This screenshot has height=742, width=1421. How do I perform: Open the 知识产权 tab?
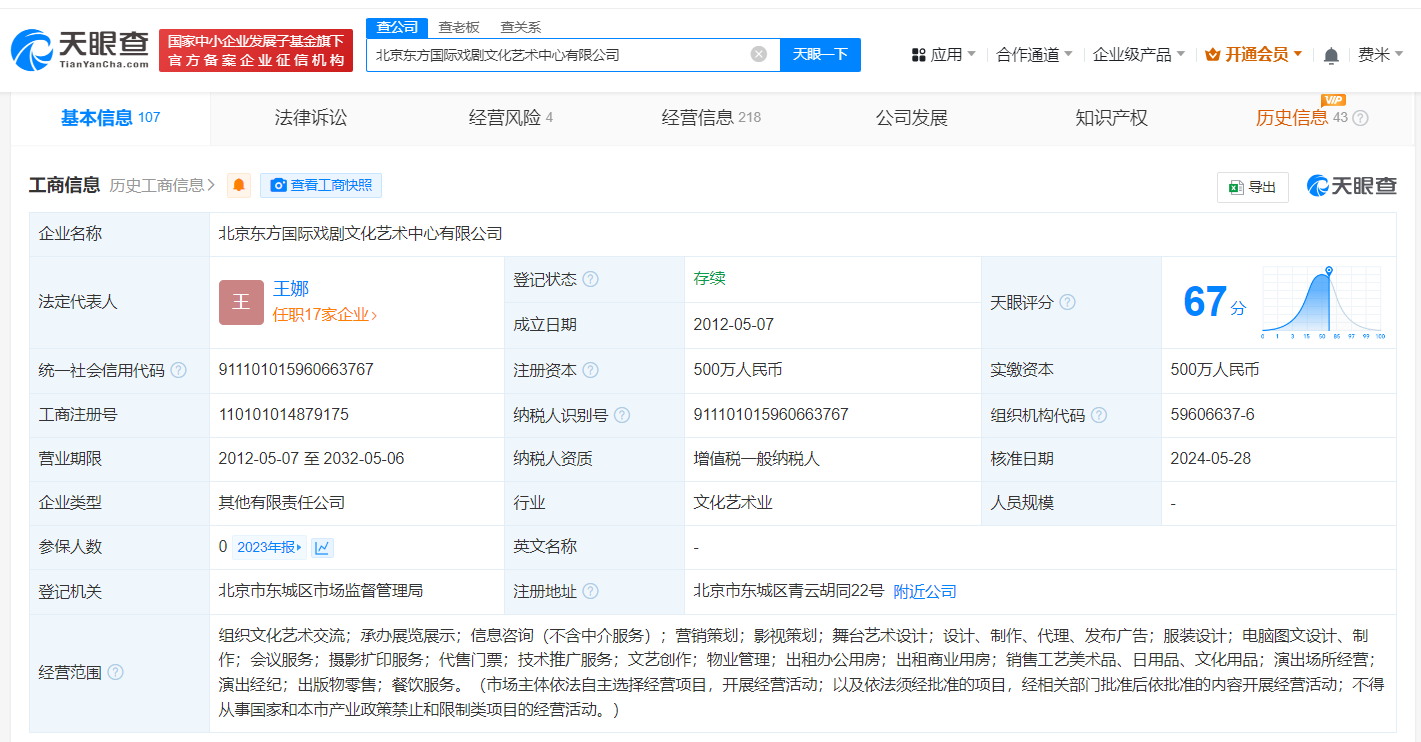pos(1111,118)
